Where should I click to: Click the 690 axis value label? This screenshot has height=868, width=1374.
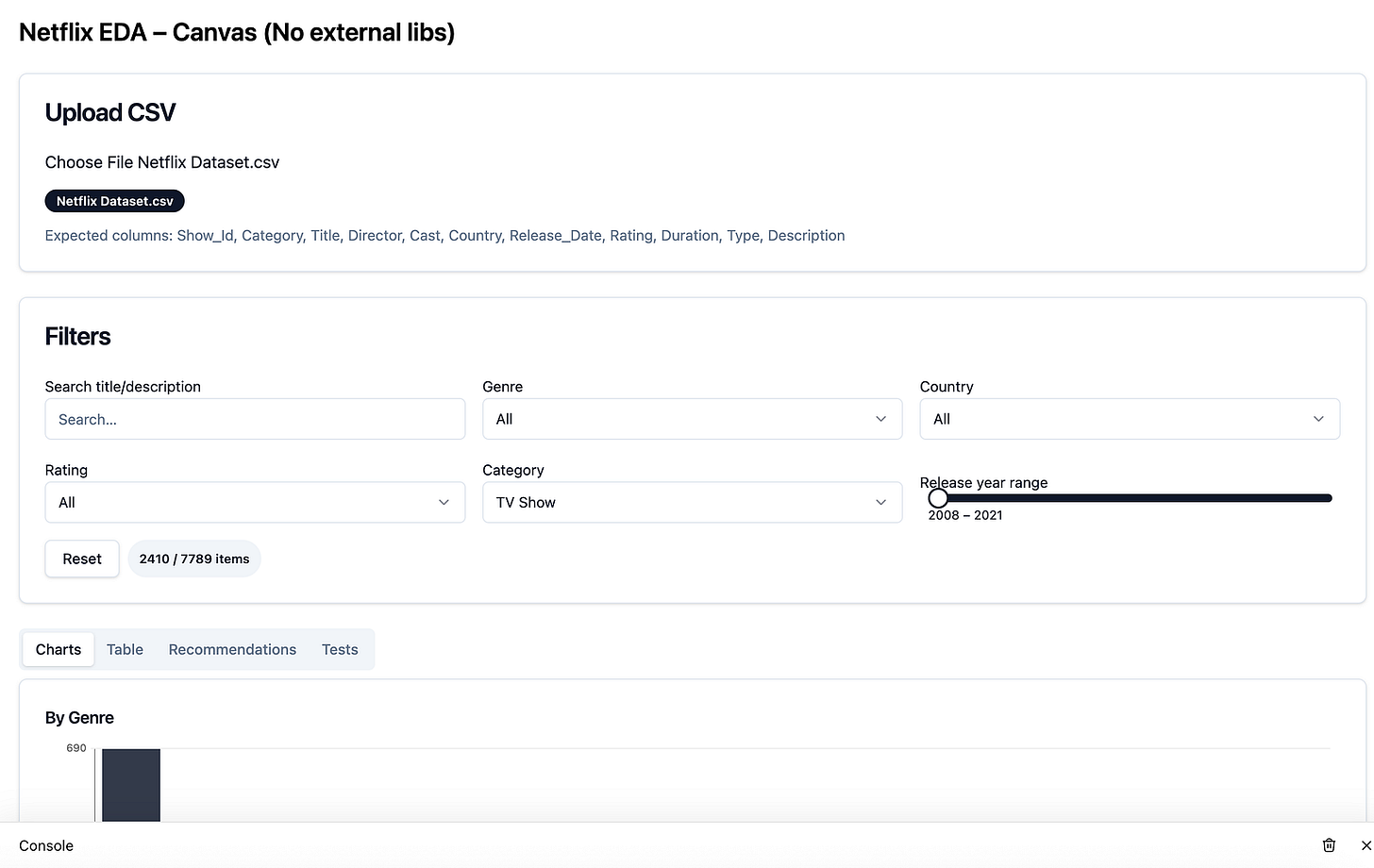(x=76, y=748)
